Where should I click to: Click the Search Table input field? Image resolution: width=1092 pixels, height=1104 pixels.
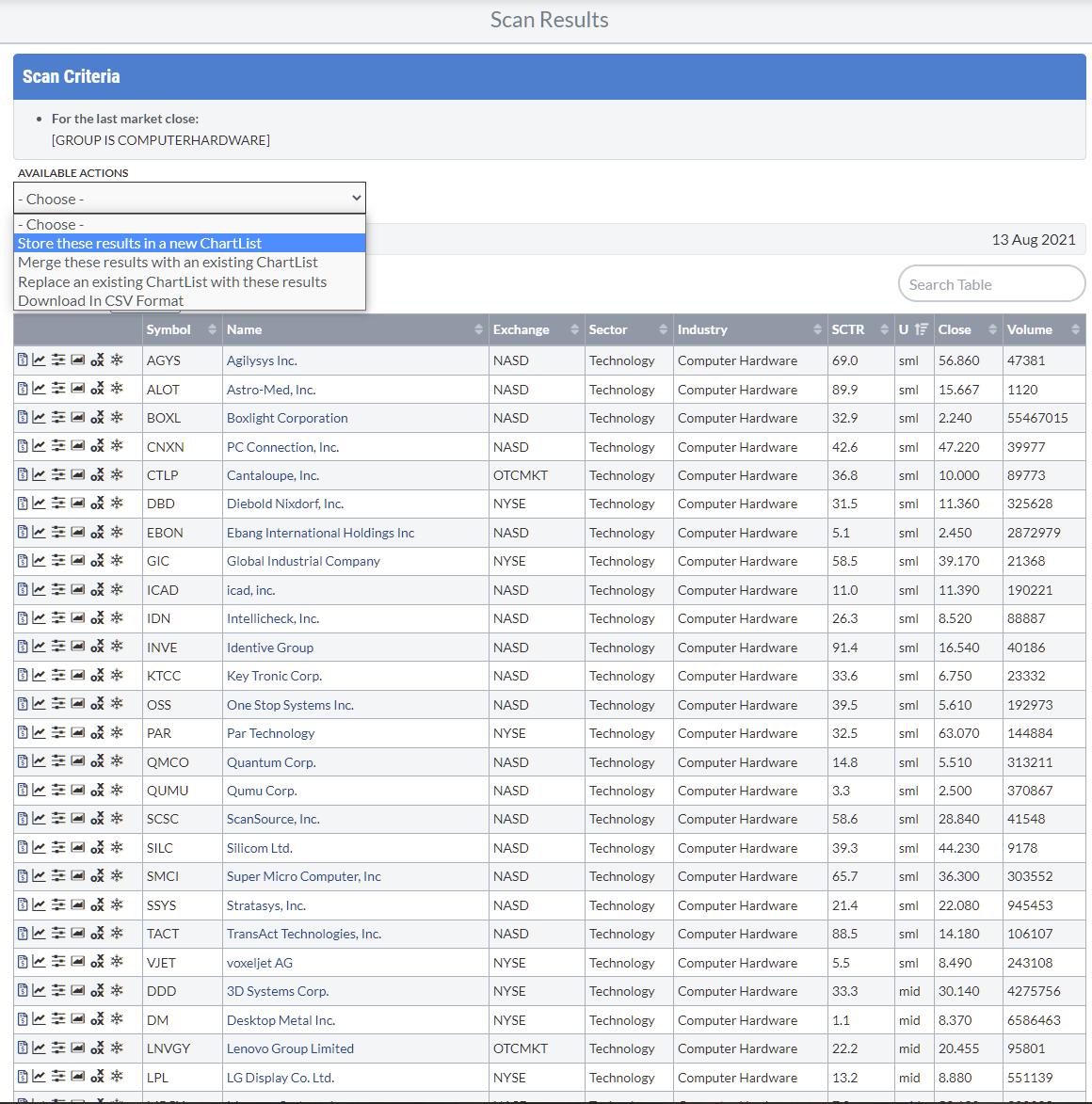990,284
